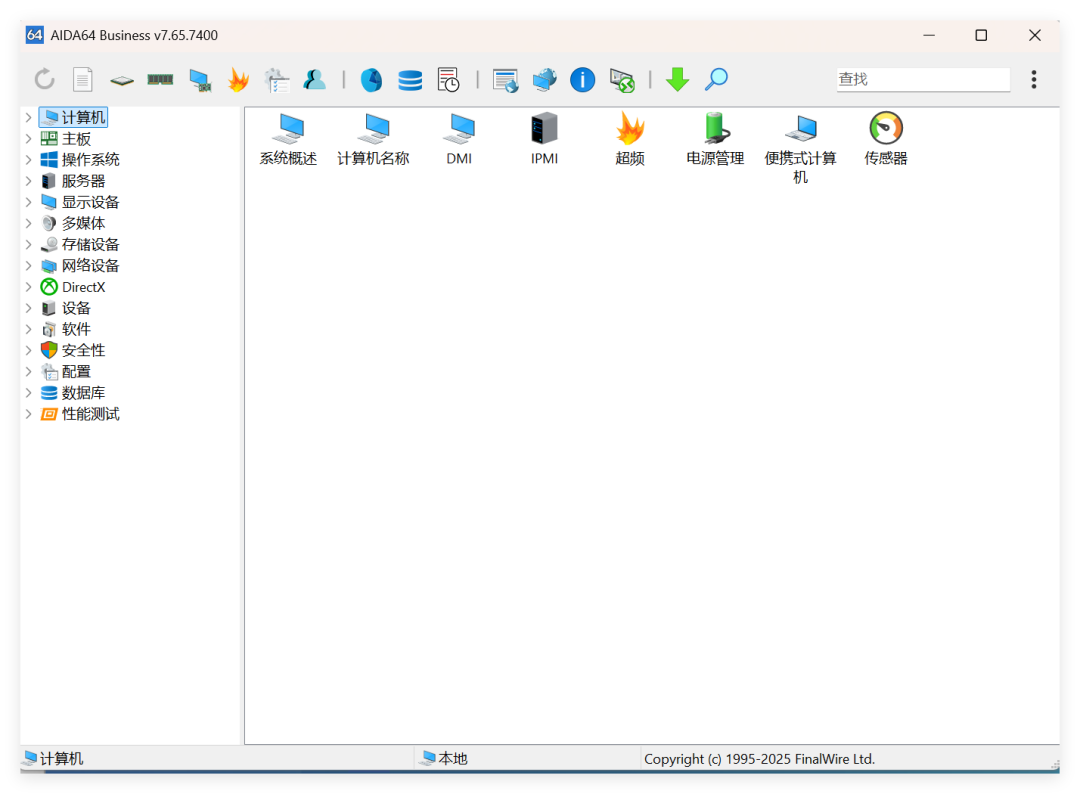The image size is (1080, 794).
Task: Click the green memory module toolbar icon
Action: click(x=160, y=80)
